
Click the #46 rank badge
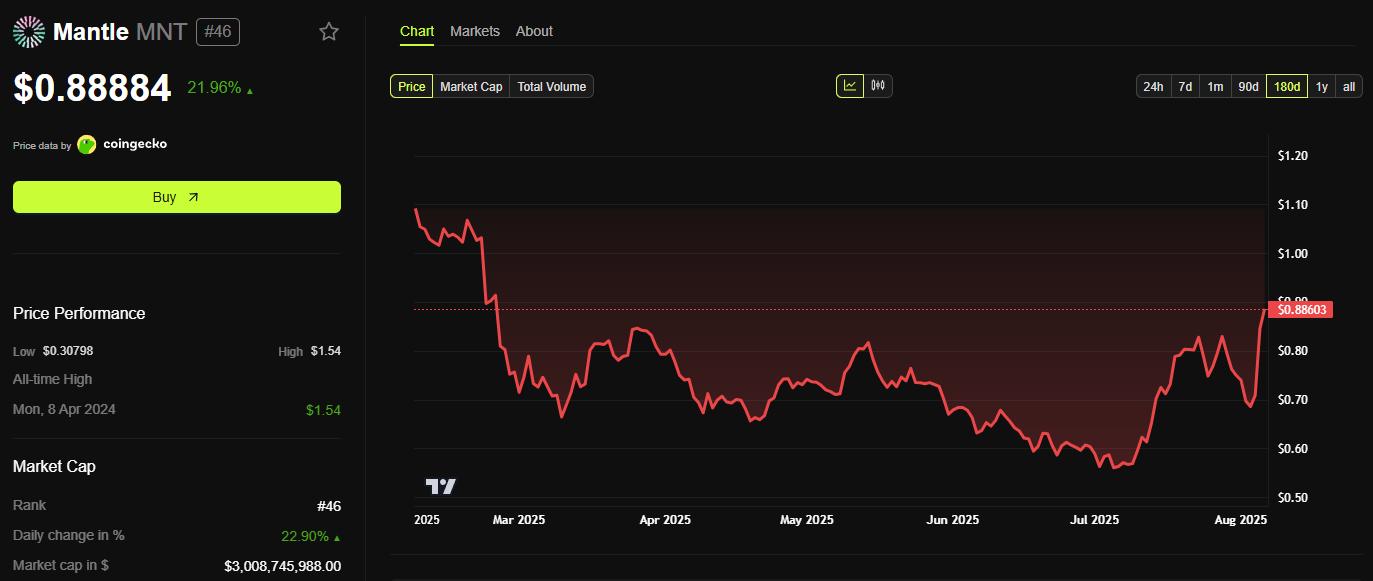tap(217, 32)
